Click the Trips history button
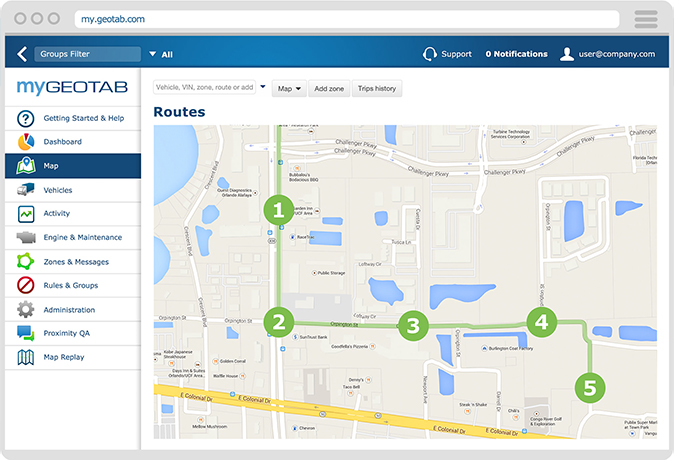 [377, 89]
